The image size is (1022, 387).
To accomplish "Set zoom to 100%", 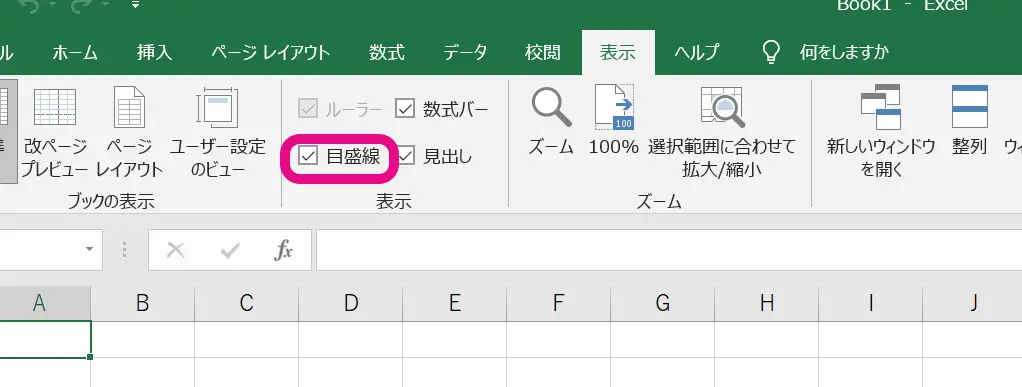I will point(614,121).
